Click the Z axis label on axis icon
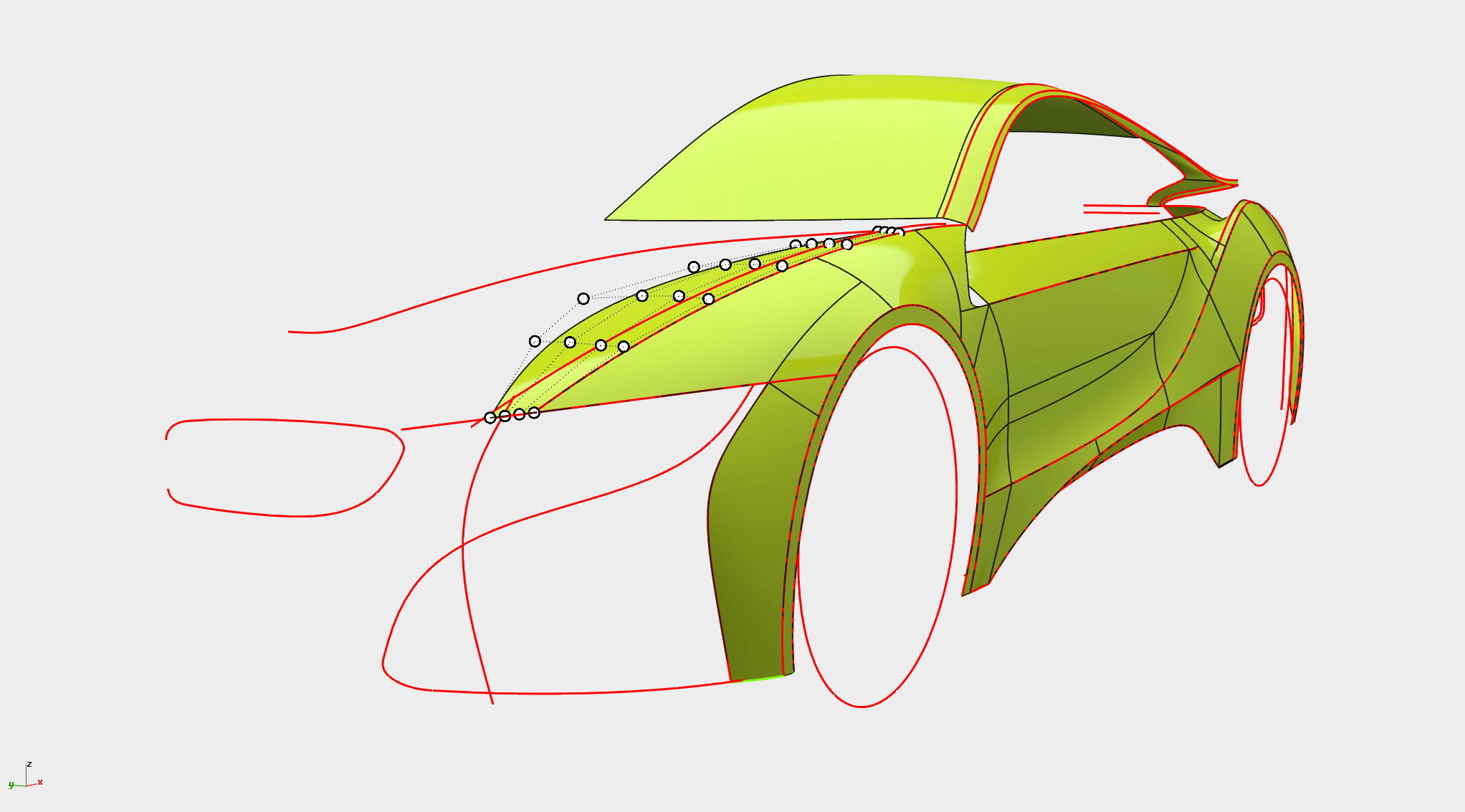The height and width of the screenshot is (812, 1465). [29, 765]
